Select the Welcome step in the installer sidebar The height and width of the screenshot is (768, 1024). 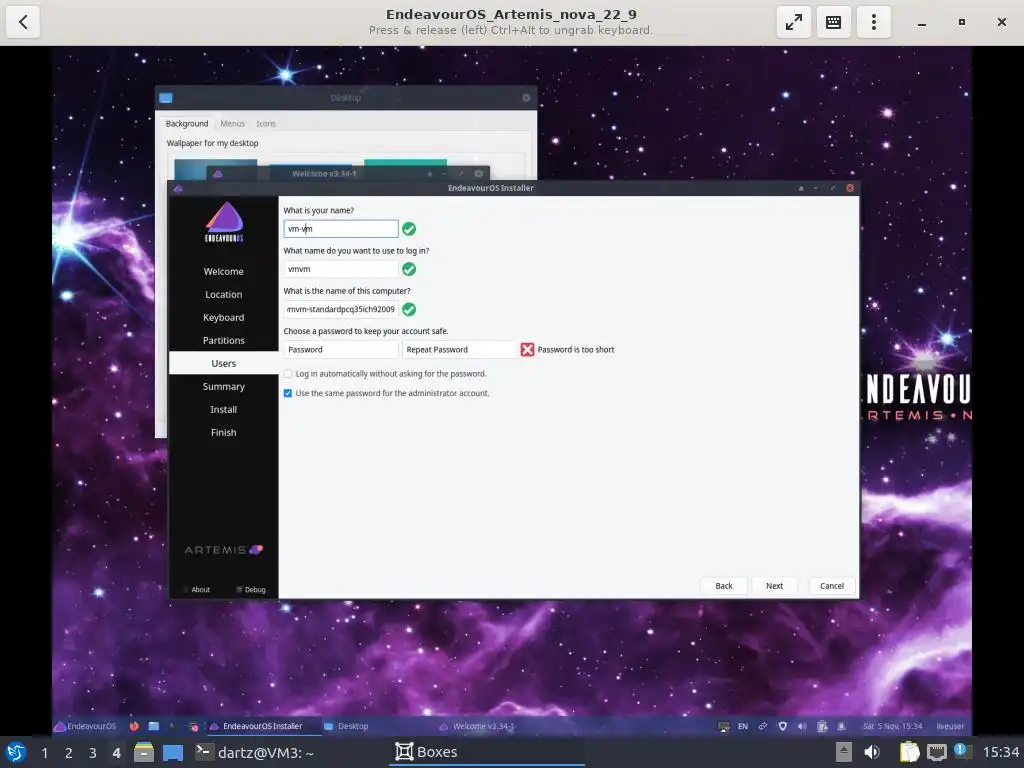point(223,271)
